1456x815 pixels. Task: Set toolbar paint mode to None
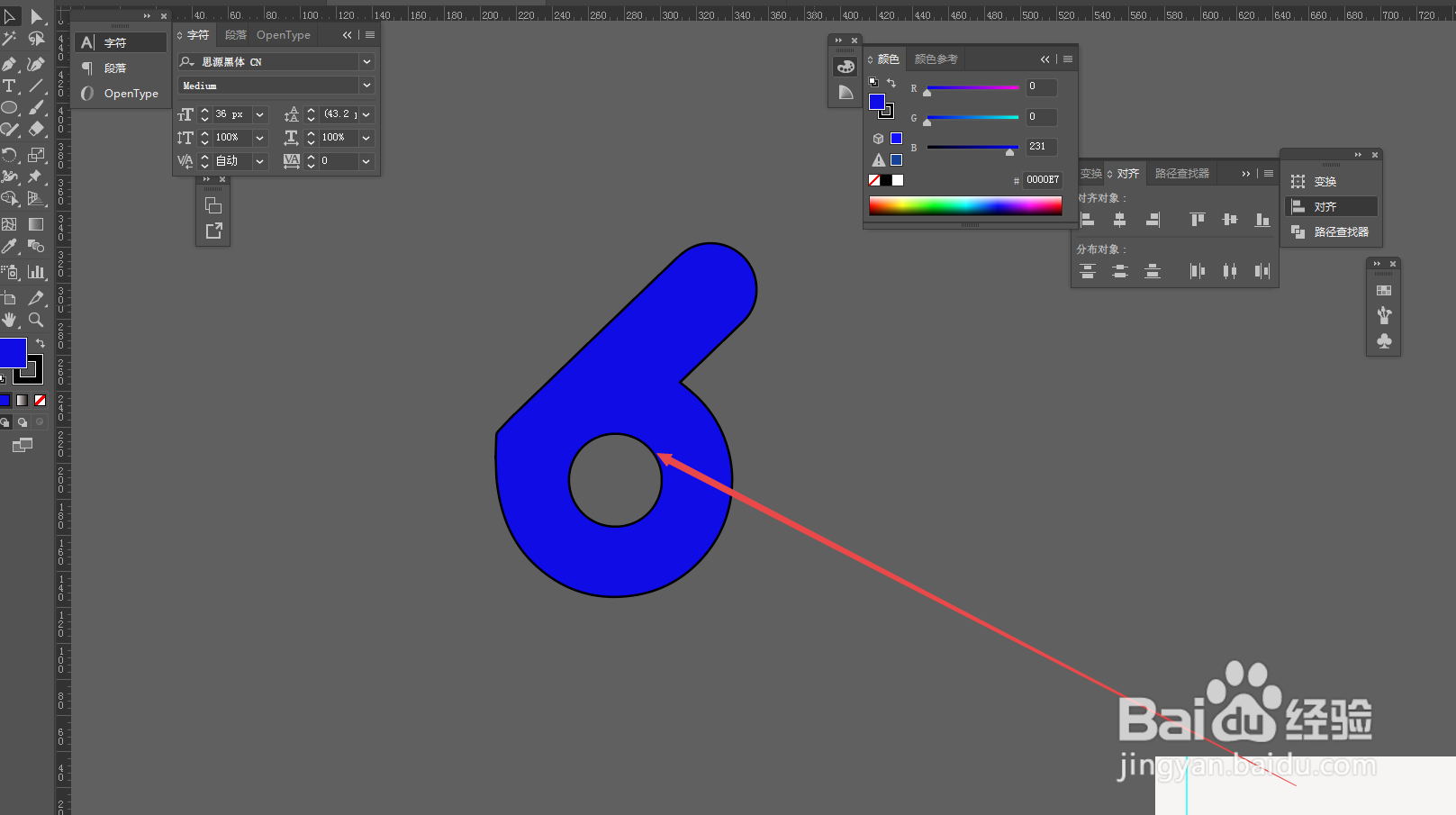click(40, 400)
